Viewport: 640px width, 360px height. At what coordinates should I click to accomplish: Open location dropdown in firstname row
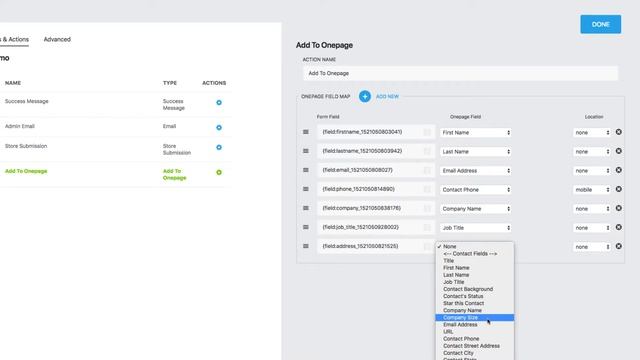pos(592,133)
